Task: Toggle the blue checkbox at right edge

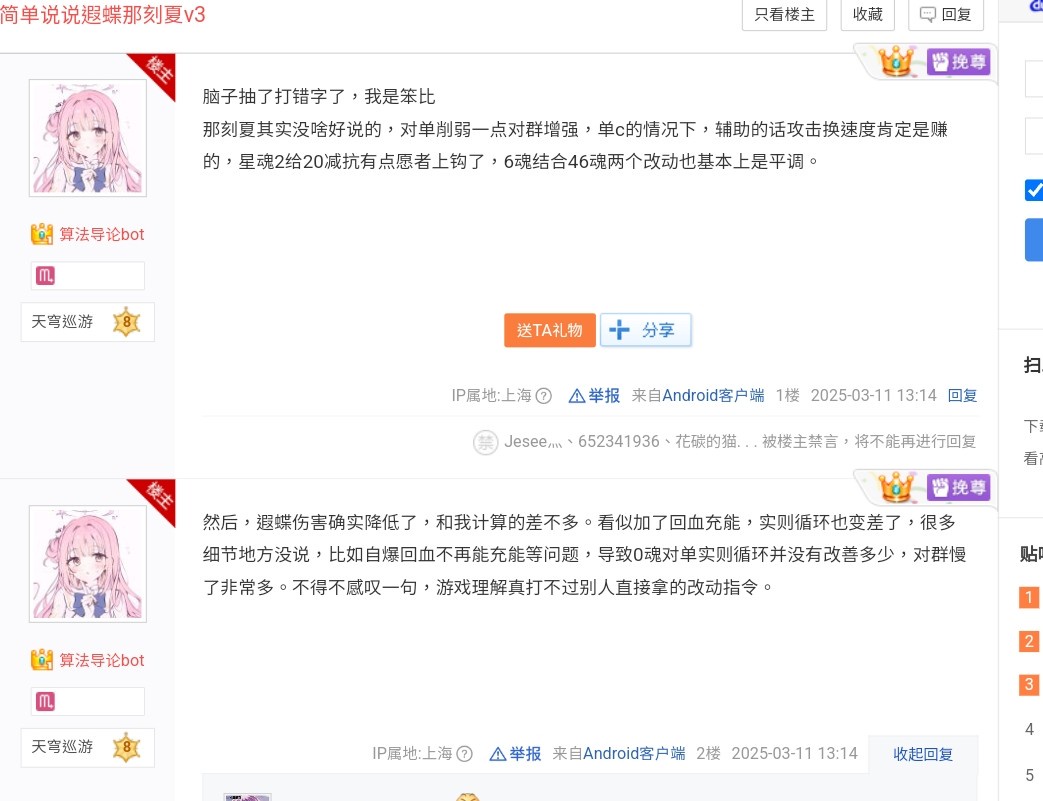Action: [x=1034, y=190]
